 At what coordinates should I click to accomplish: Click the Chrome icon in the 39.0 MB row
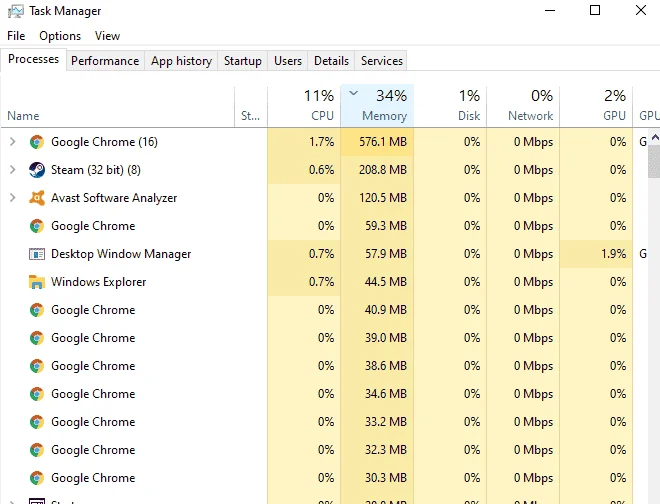pos(37,338)
